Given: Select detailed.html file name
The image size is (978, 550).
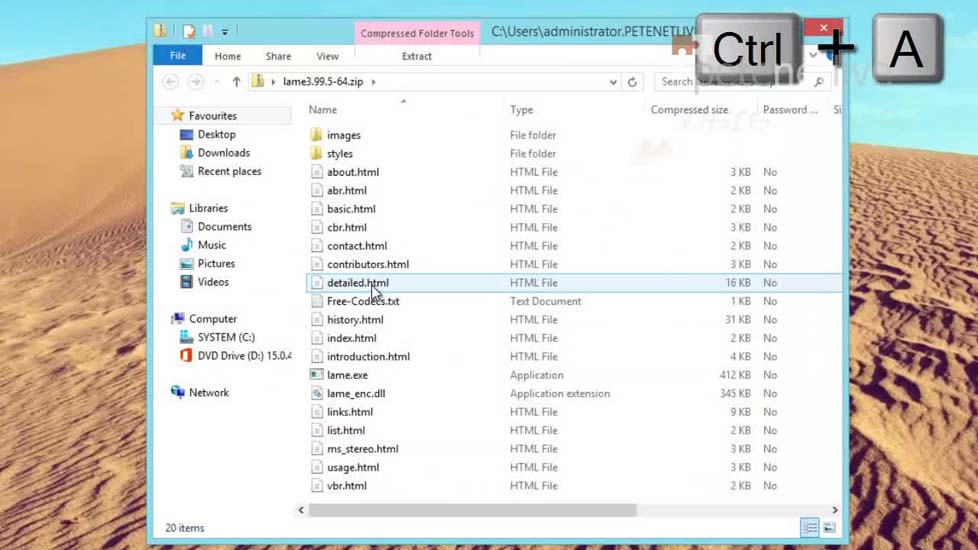Looking at the screenshot, I should pyautogui.click(x=357, y=282).
